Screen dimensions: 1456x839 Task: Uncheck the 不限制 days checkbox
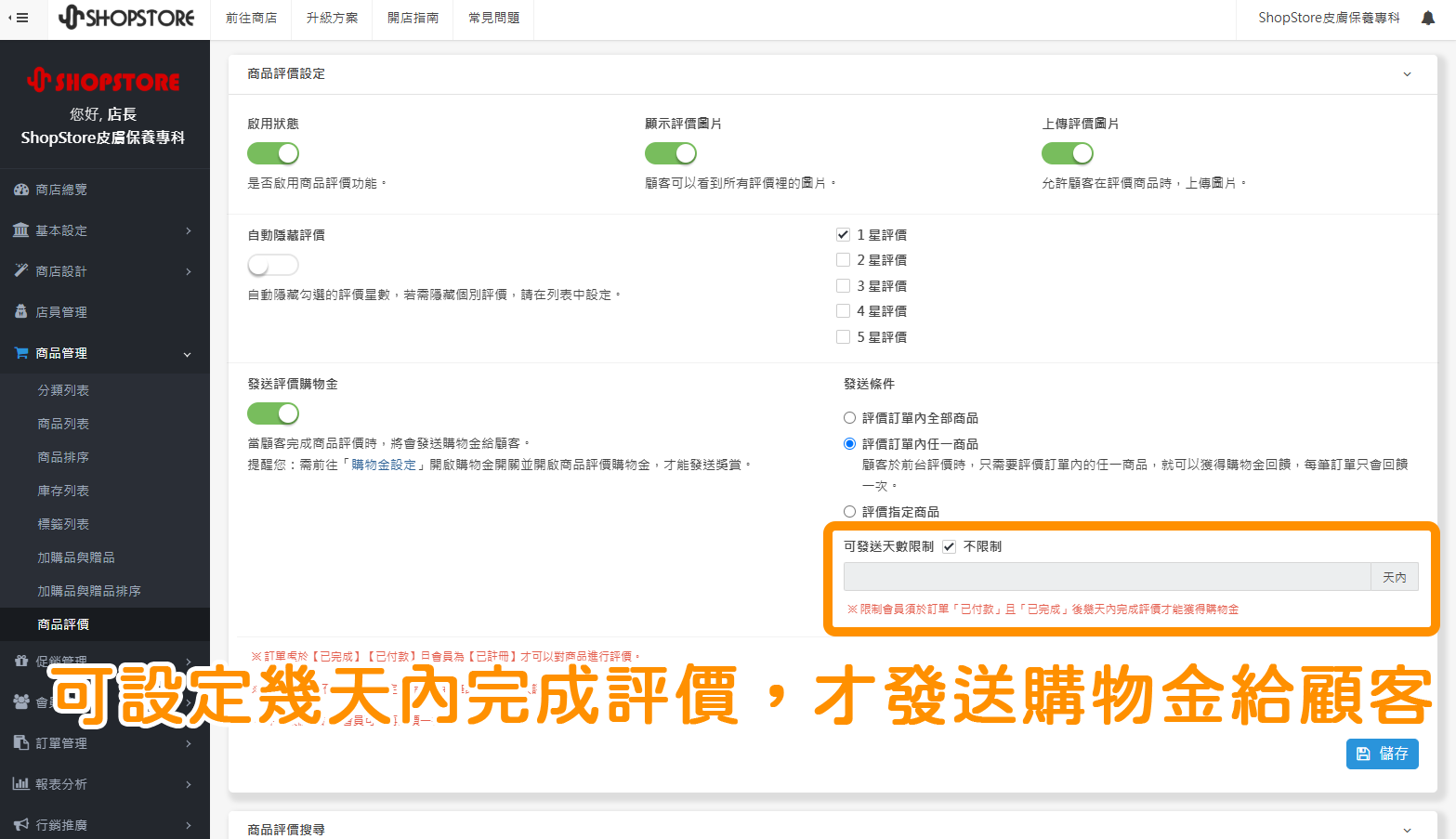click(949, 546)
